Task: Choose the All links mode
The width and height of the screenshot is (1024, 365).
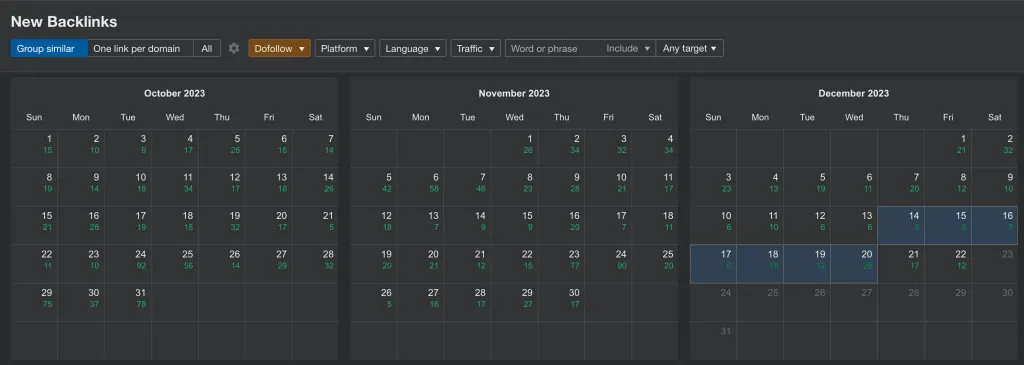Action: pos(207,48)
